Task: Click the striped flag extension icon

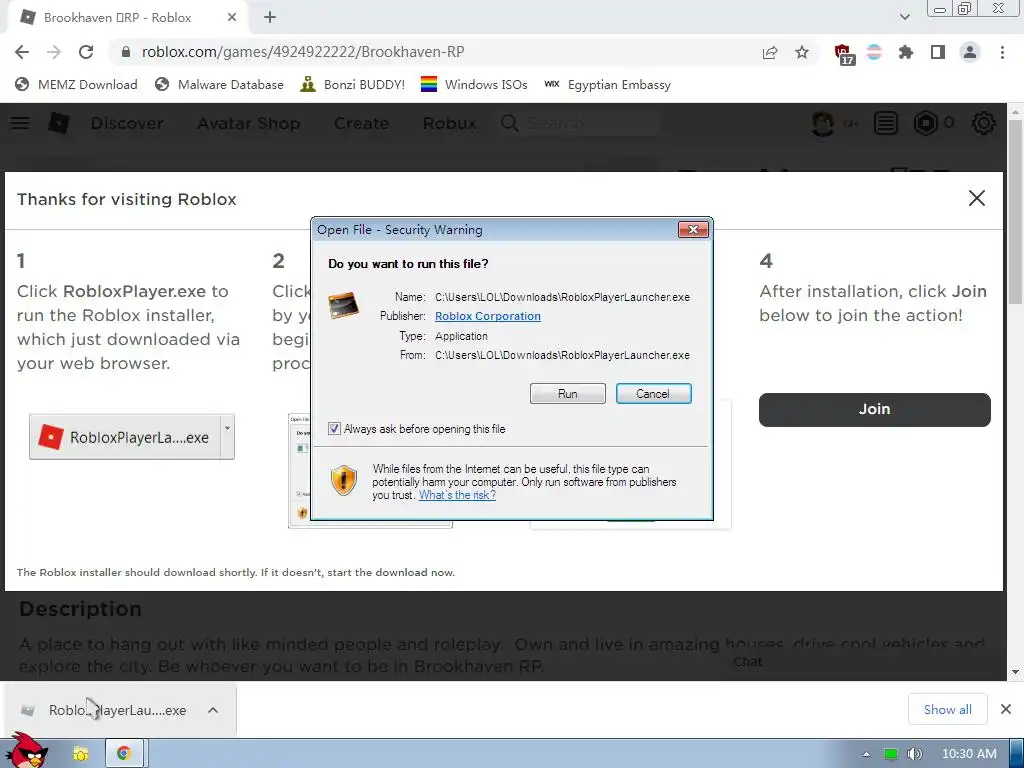Action: (874, 52)
